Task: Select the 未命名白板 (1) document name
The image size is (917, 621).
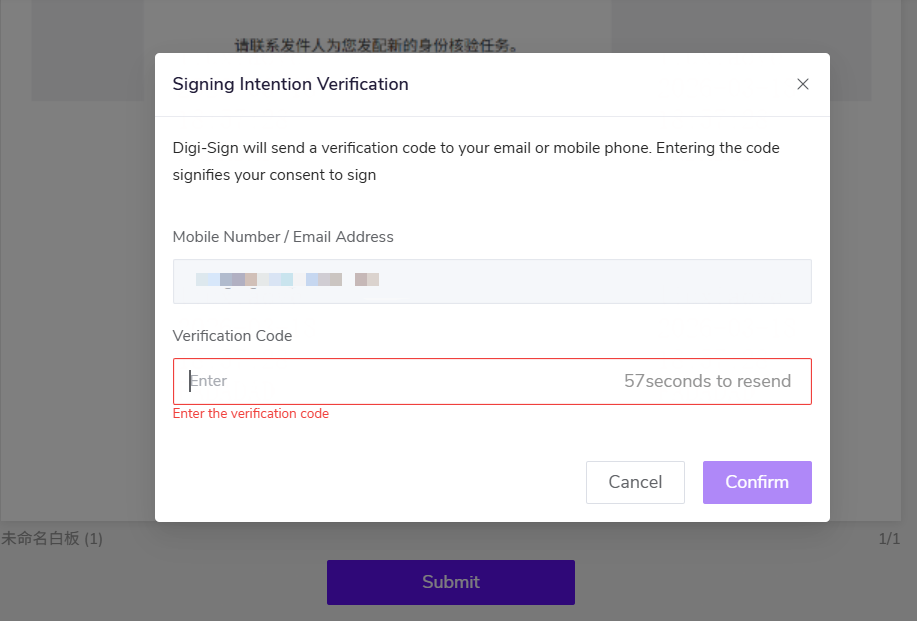Action: click(52, 539)
